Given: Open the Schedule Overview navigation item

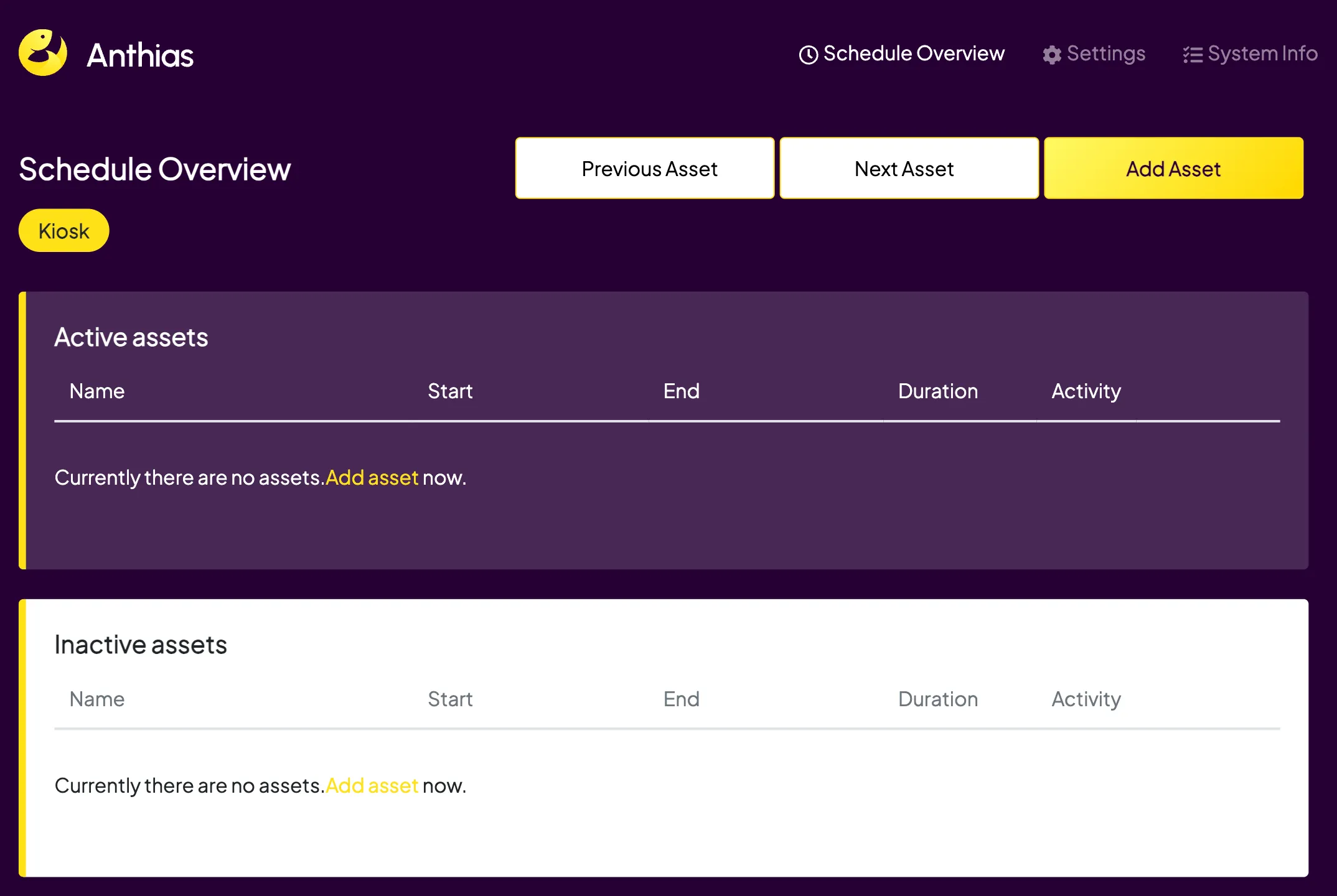Looking at the screenshot, I should pyautogui.click(x=913, y=54).
